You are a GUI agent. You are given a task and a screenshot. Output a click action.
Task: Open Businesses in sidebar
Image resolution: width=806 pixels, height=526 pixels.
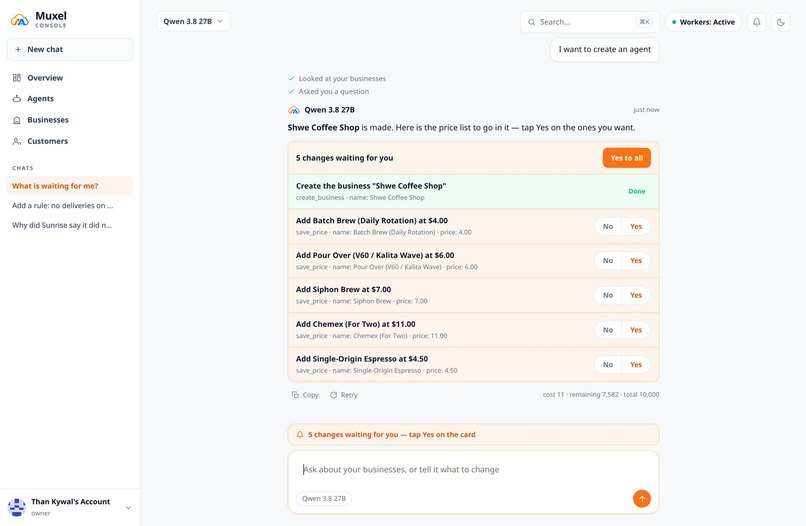tap(70, 120)
